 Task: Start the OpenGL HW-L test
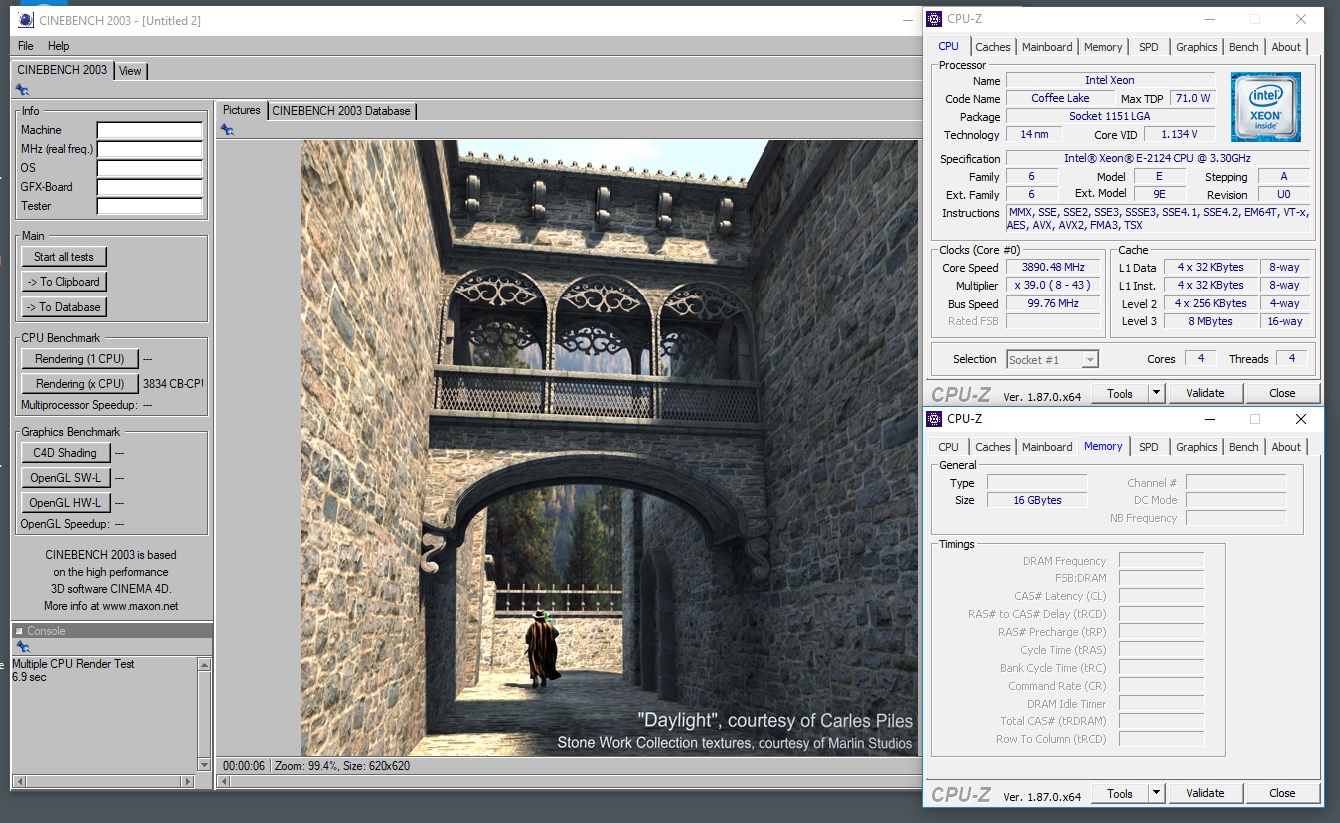(65, 503)
